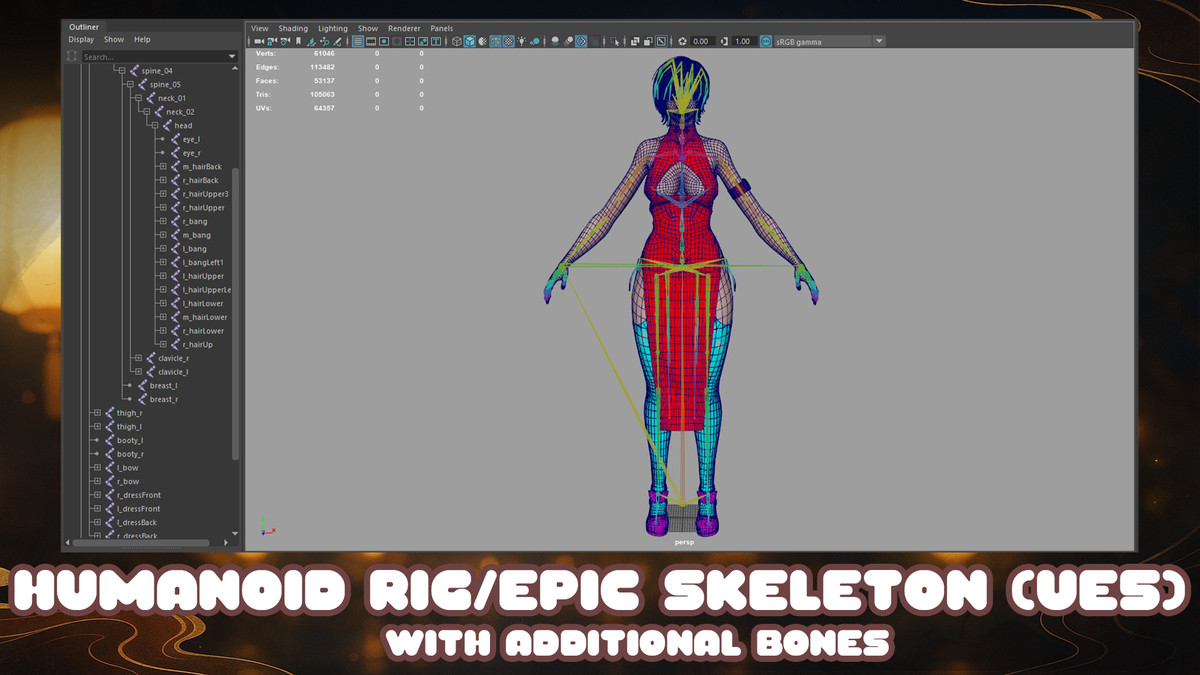Open the sRGB gamma view transform dropdown
Screen dimensions: 1200x675
coord(879,42)
